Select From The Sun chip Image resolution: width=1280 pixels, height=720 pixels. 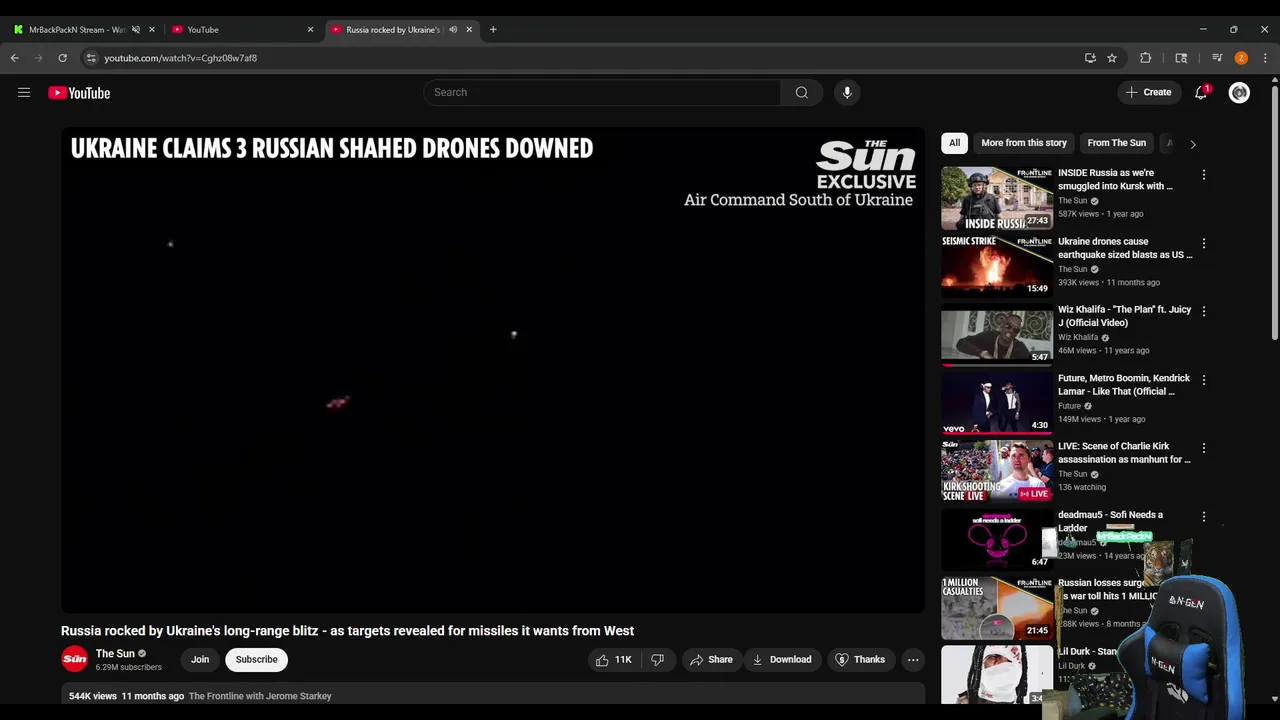tap(1116, 143)
